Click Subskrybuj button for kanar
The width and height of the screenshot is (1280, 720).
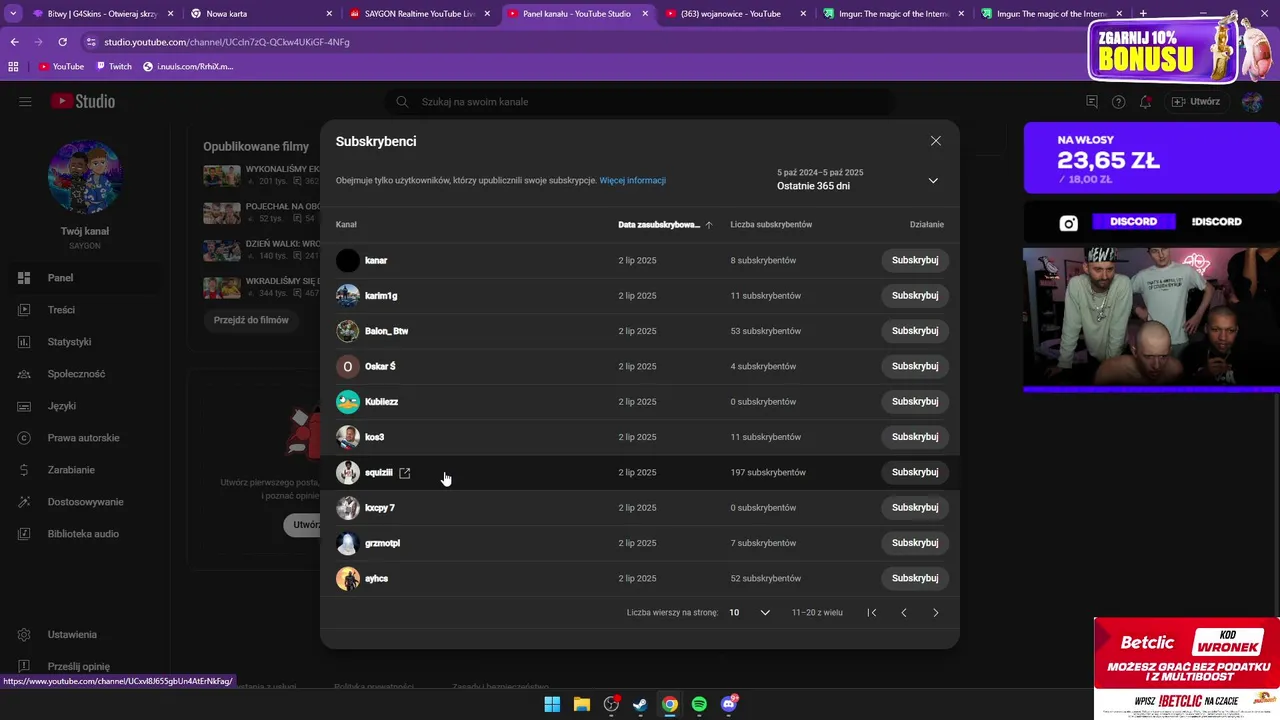[915, 260]
